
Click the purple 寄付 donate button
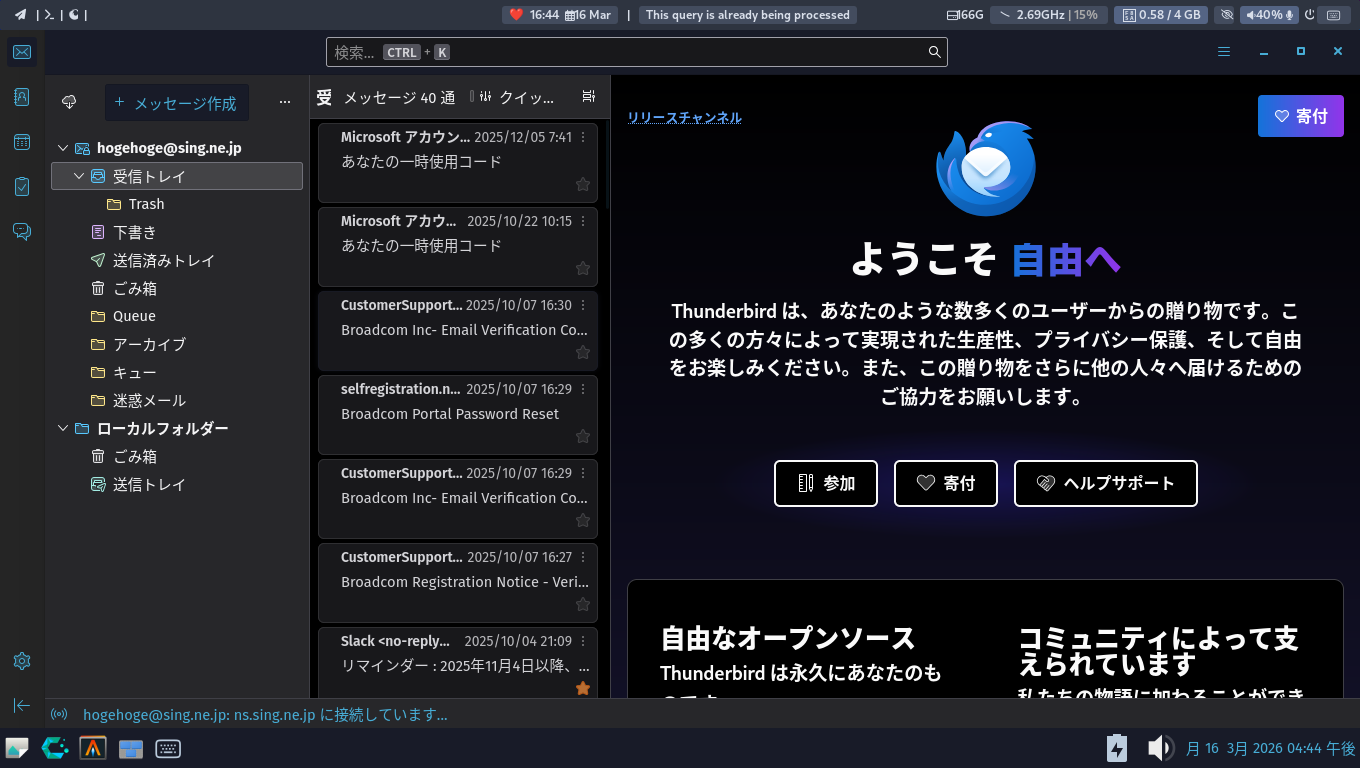pos(1300,116)
